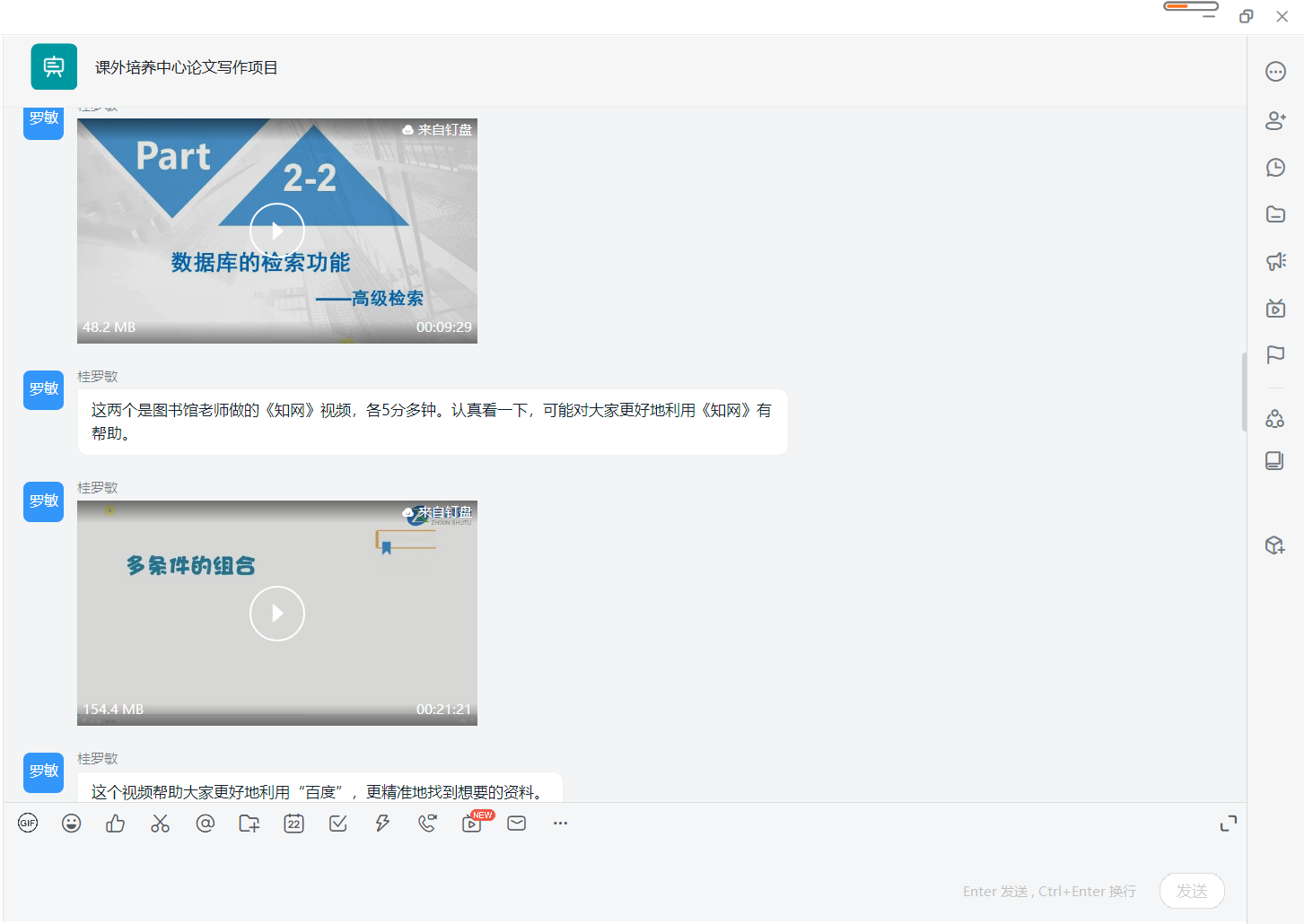The height and width of the screenshot is (924, 1304).
Task: Click 罗敏 avatar beside the 百度 message
Action: (x=43, y=771)
